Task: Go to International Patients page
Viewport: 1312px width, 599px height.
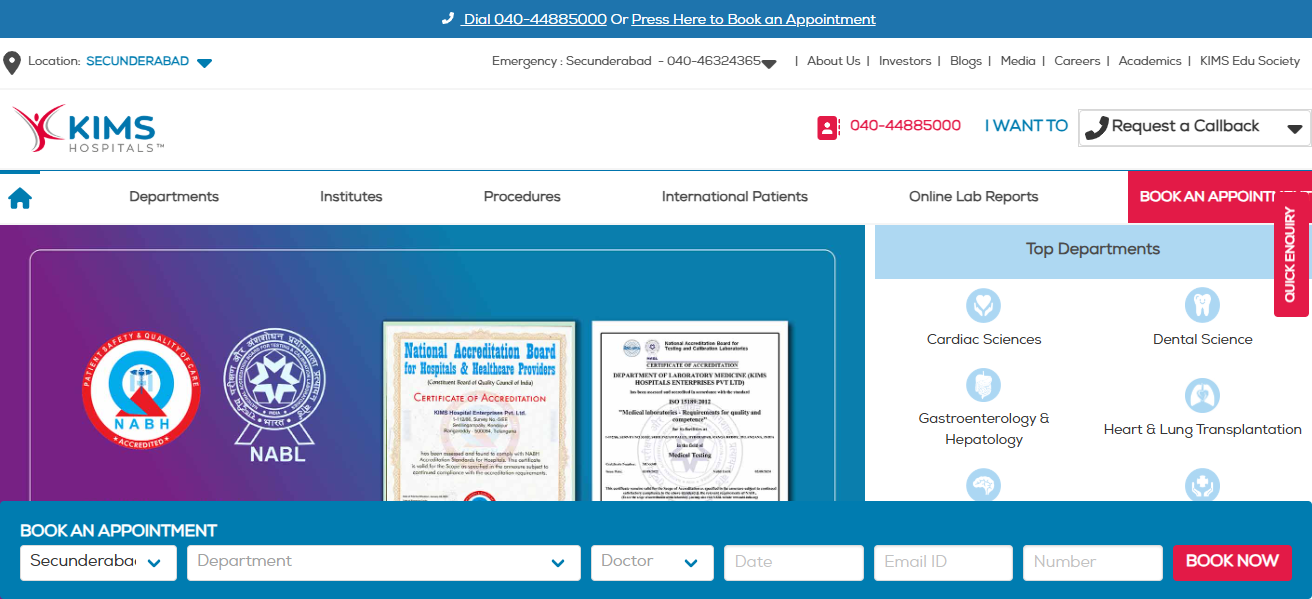Action: coord(735,197)
